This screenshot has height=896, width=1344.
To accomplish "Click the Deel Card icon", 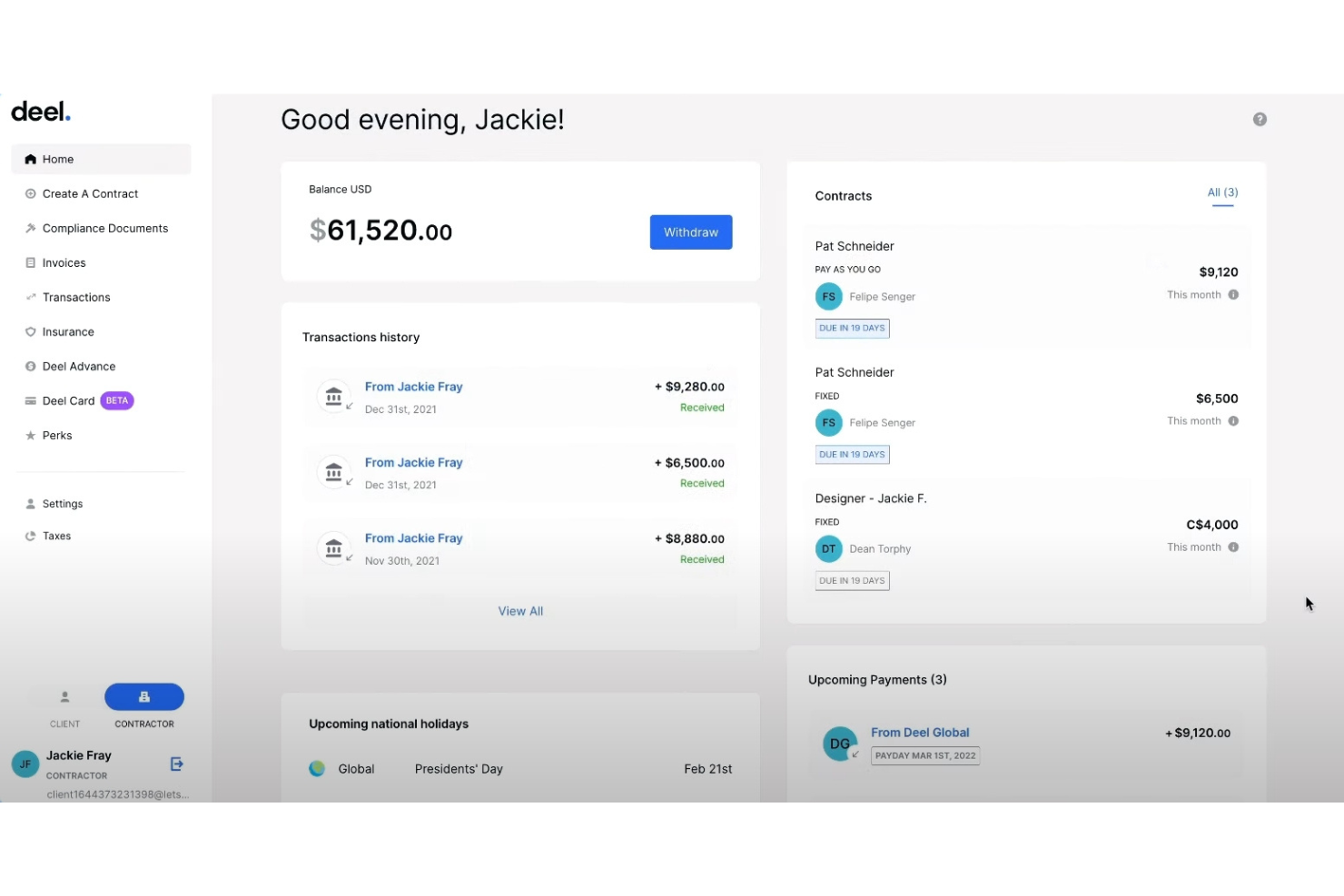I will 31,400.
